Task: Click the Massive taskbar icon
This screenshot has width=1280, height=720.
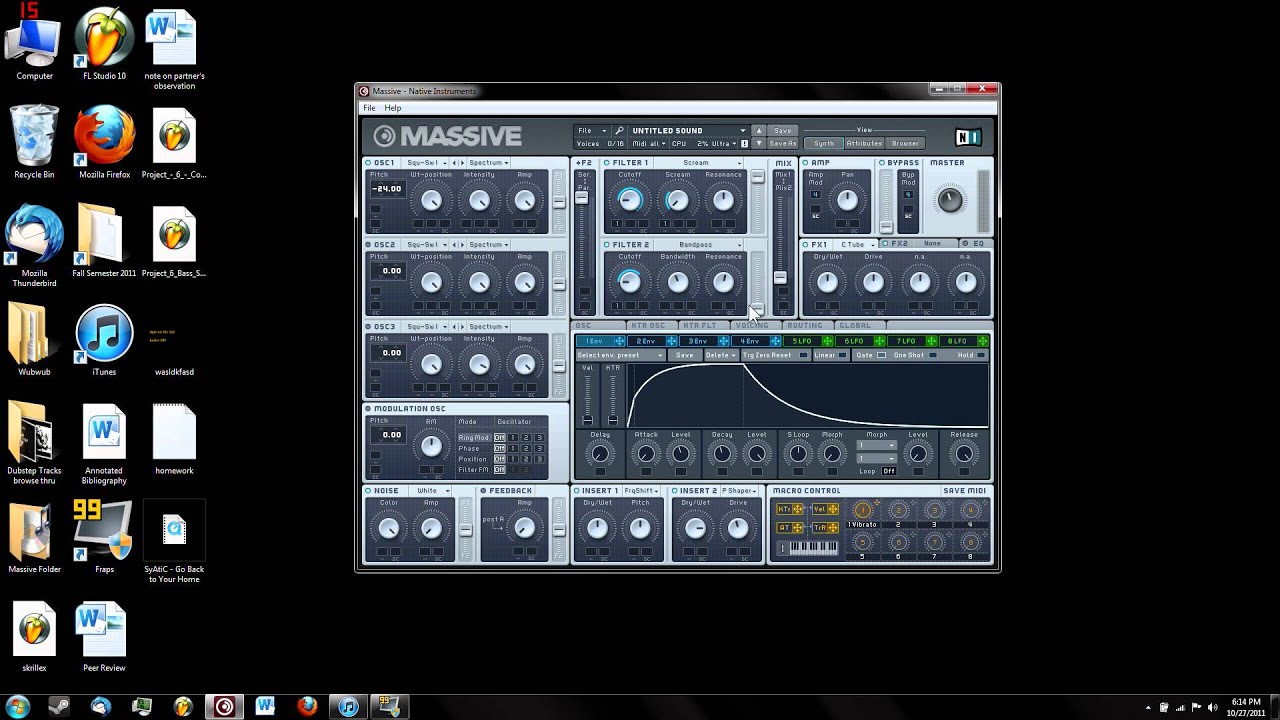Action: 224,706
